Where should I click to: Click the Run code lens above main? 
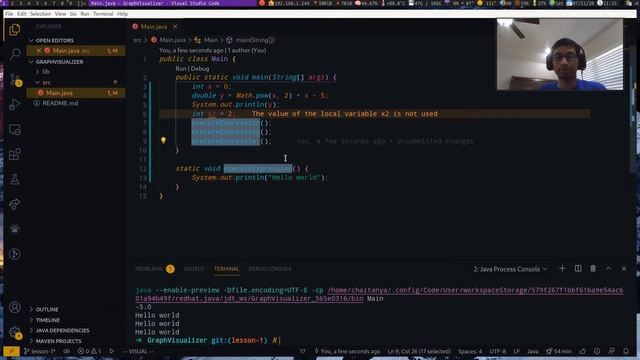(x=181, y=69)
